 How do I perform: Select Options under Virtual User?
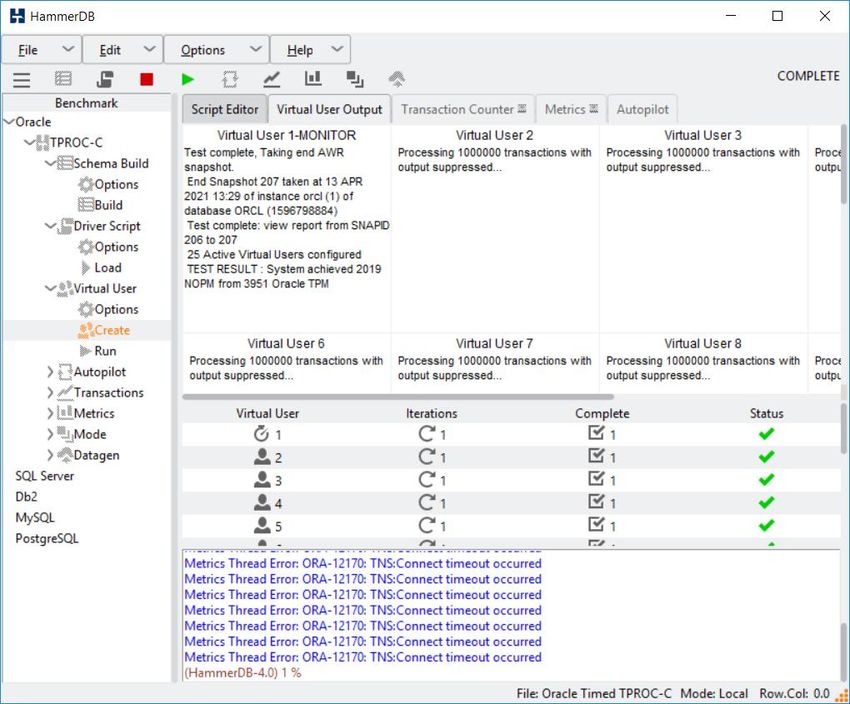click(x=108, y=309)
